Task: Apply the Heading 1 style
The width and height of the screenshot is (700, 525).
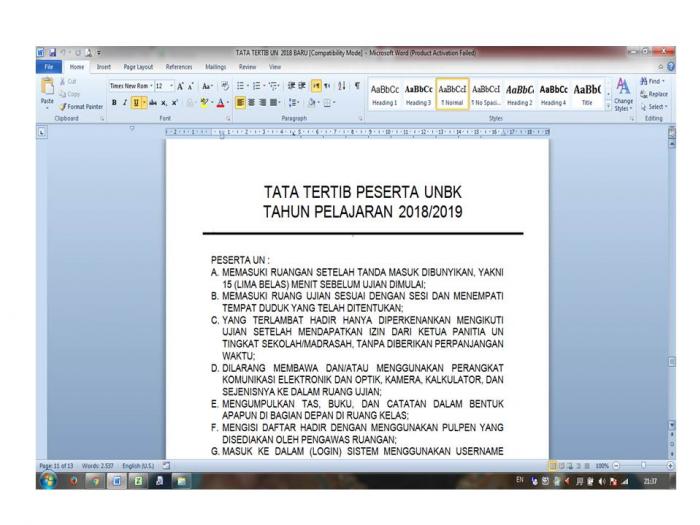Action: tap(384, 95)
